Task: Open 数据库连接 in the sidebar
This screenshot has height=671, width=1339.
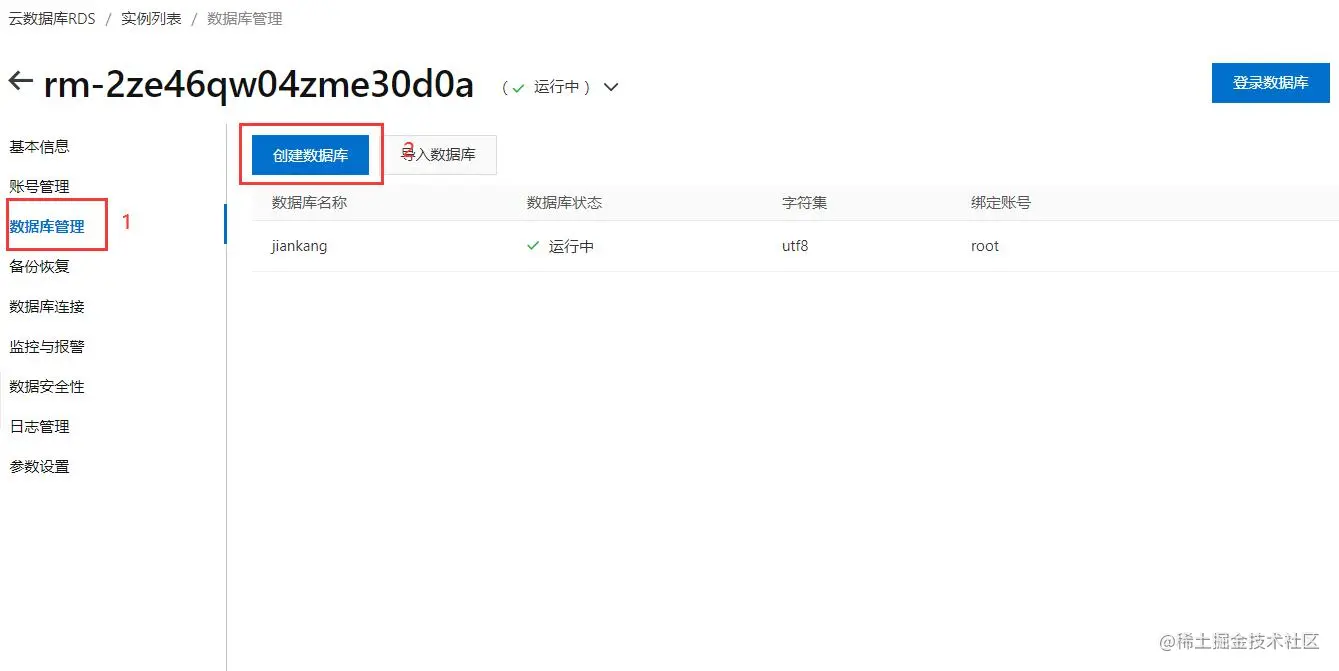Action: pos(47,307)
